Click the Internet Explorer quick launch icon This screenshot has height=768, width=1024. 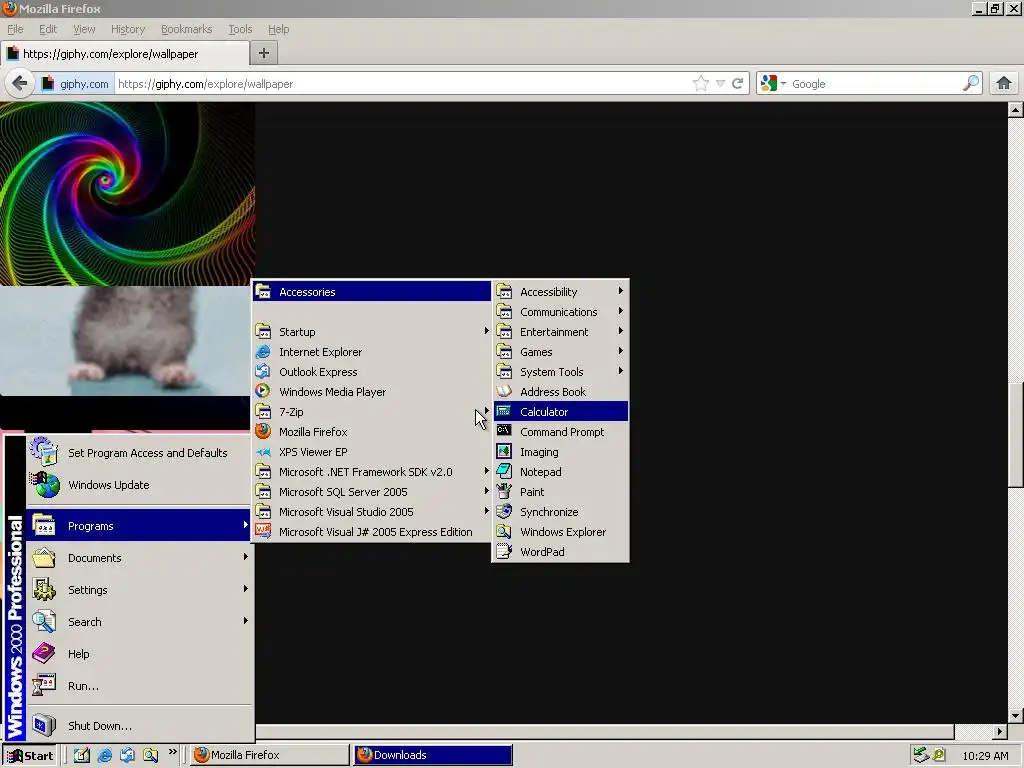point(104,755)
